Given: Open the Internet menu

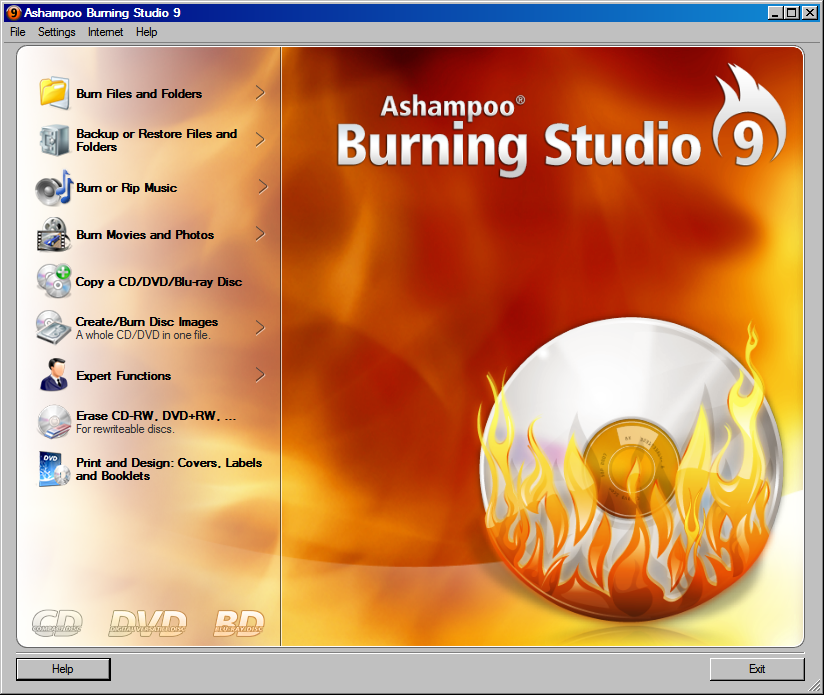Looking at the screenshot, I should point(106,32).
